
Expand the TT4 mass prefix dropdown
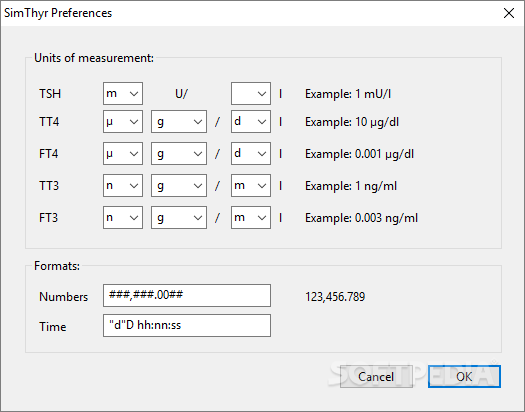[x=123, y=121]
